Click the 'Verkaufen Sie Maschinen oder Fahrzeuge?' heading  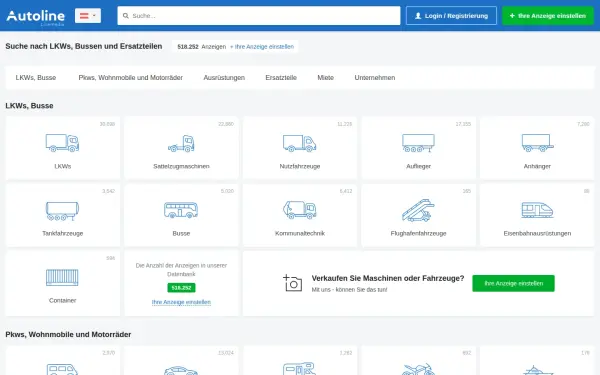point(388,278)
